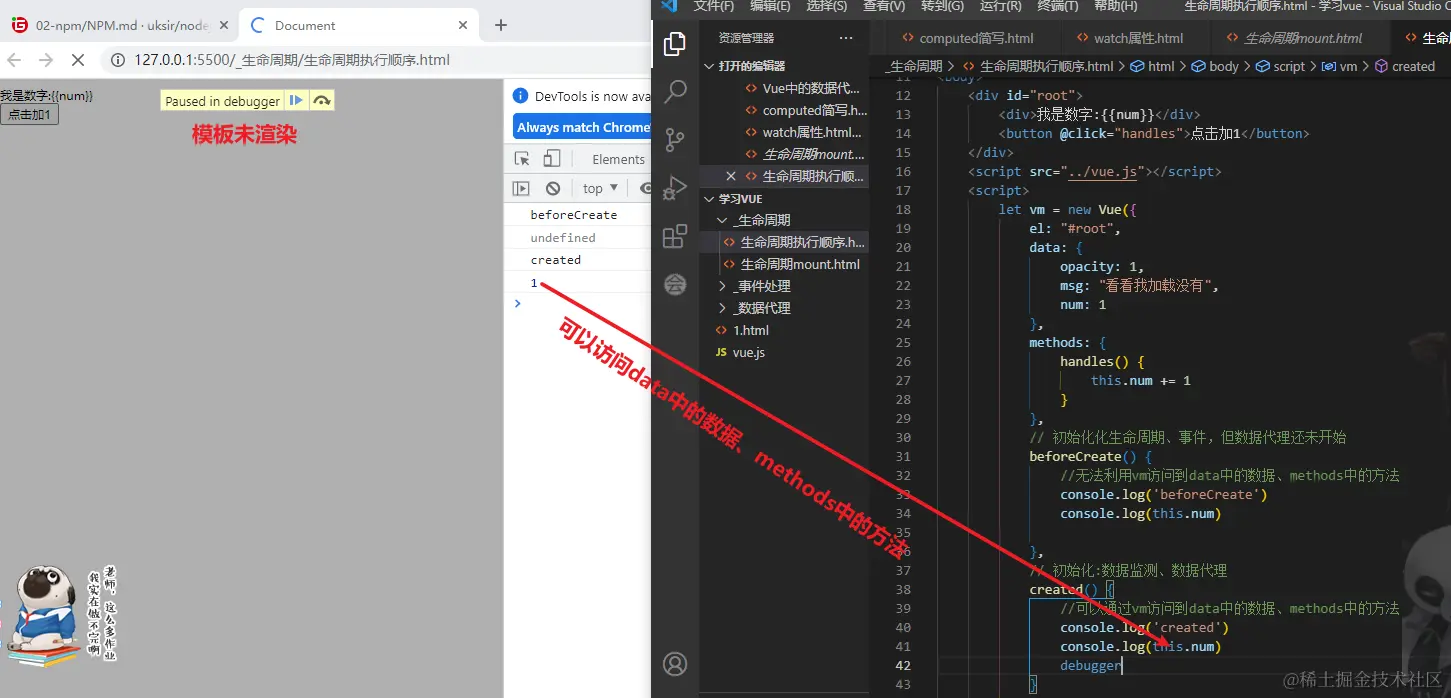View site information icon in address bar
This screenshot has height=698, width=1451.
point(117,60)
